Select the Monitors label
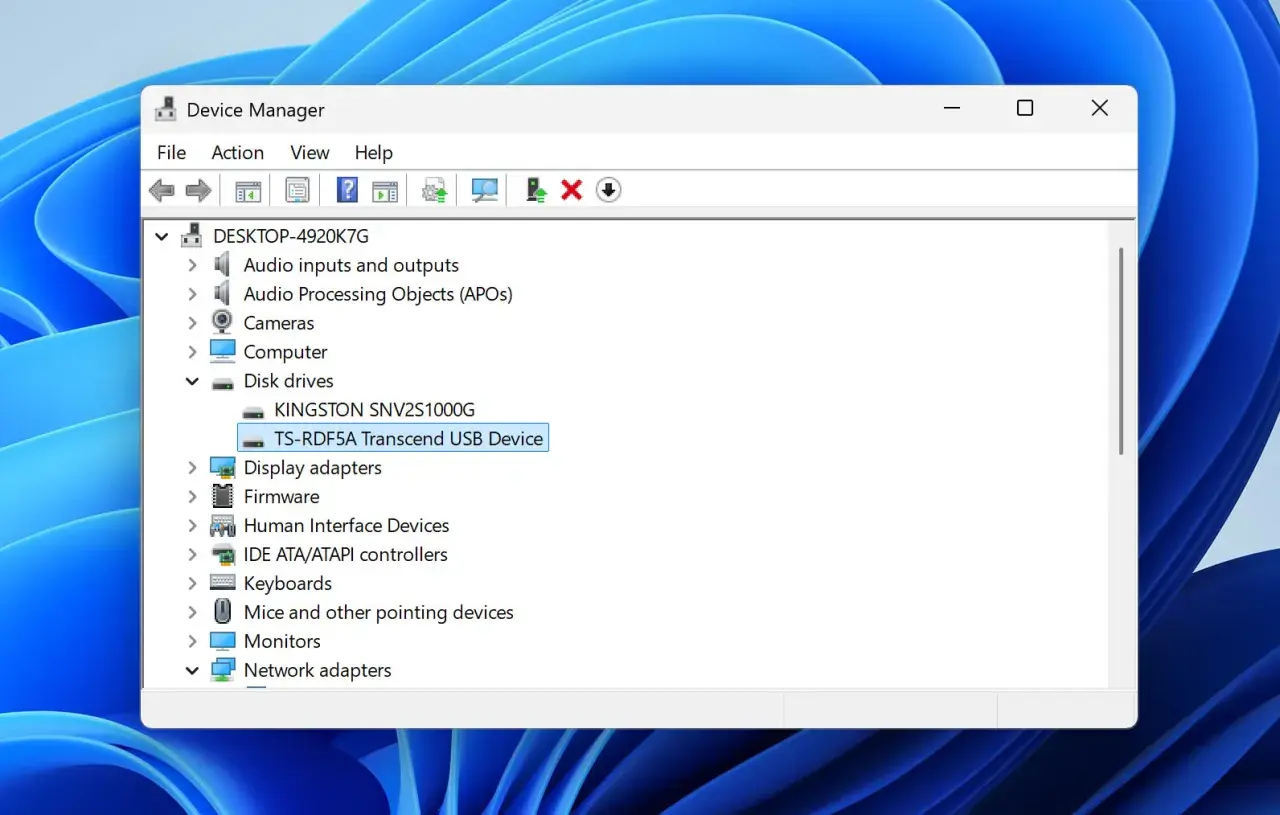1280x815 pixels. click(x=282, y=641)
